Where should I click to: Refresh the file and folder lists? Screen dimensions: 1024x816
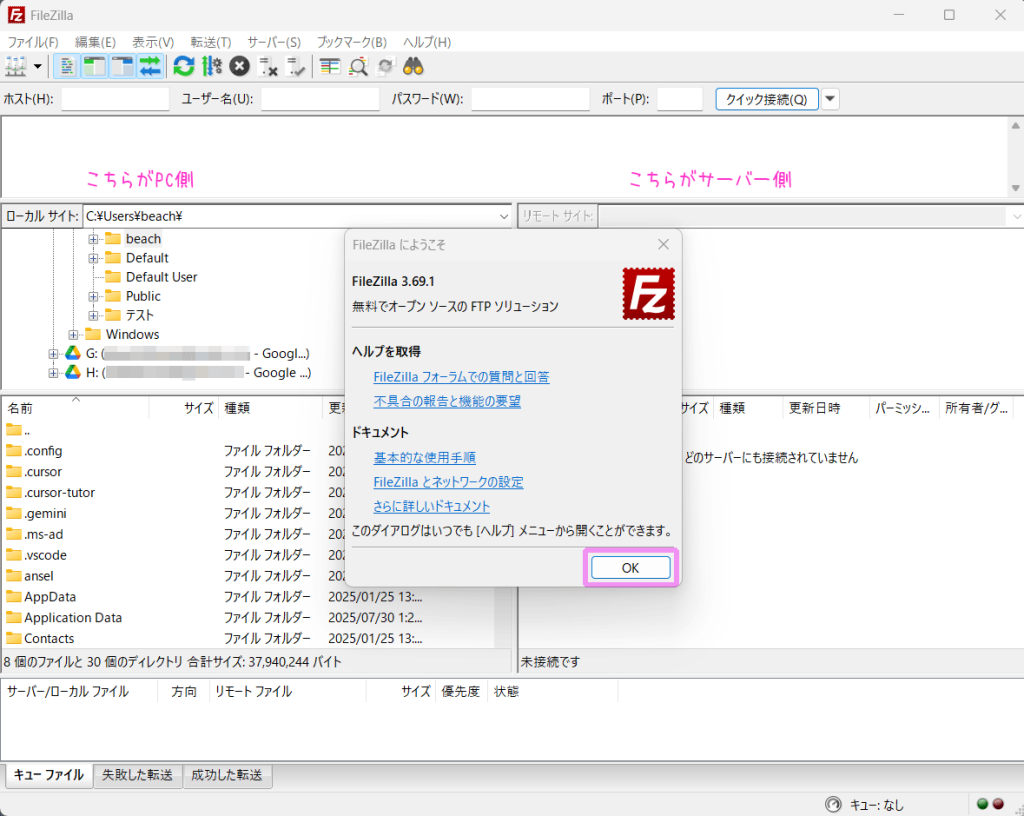point(184,67)
